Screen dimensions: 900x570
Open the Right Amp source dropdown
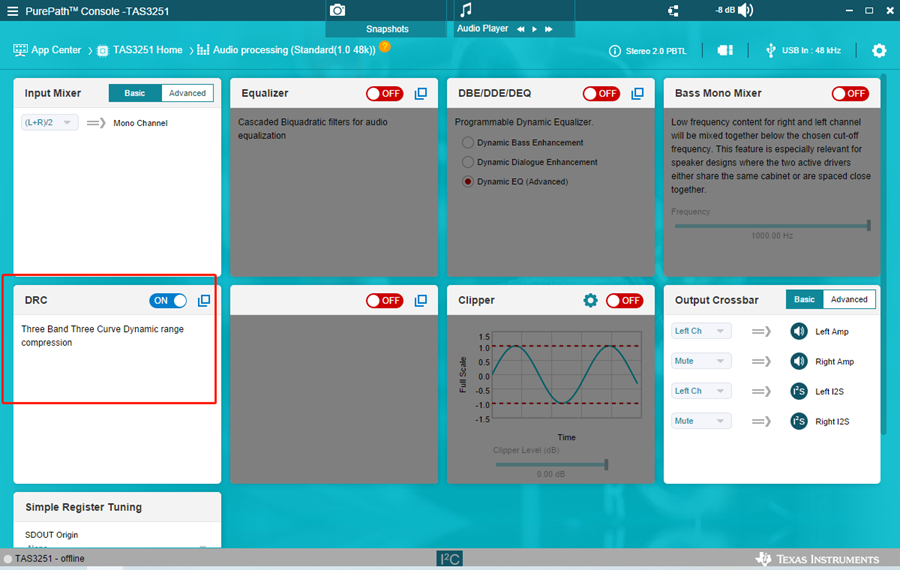(x=701, y=361)
